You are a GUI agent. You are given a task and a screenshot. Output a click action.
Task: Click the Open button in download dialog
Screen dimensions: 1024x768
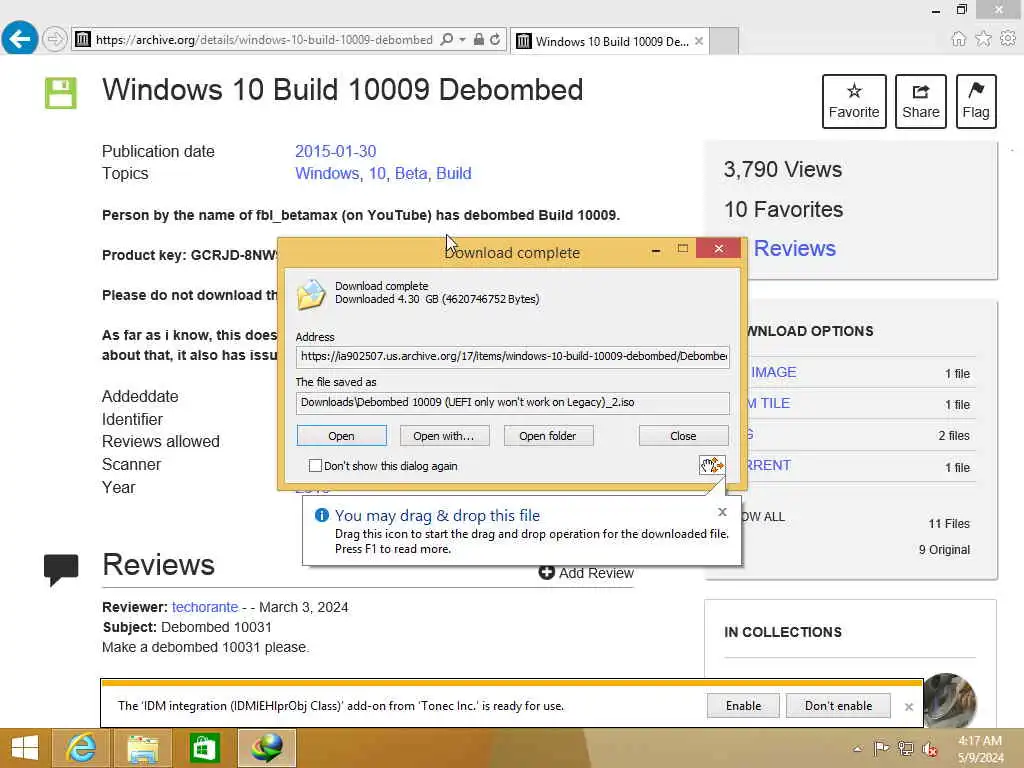coord(342,436)
